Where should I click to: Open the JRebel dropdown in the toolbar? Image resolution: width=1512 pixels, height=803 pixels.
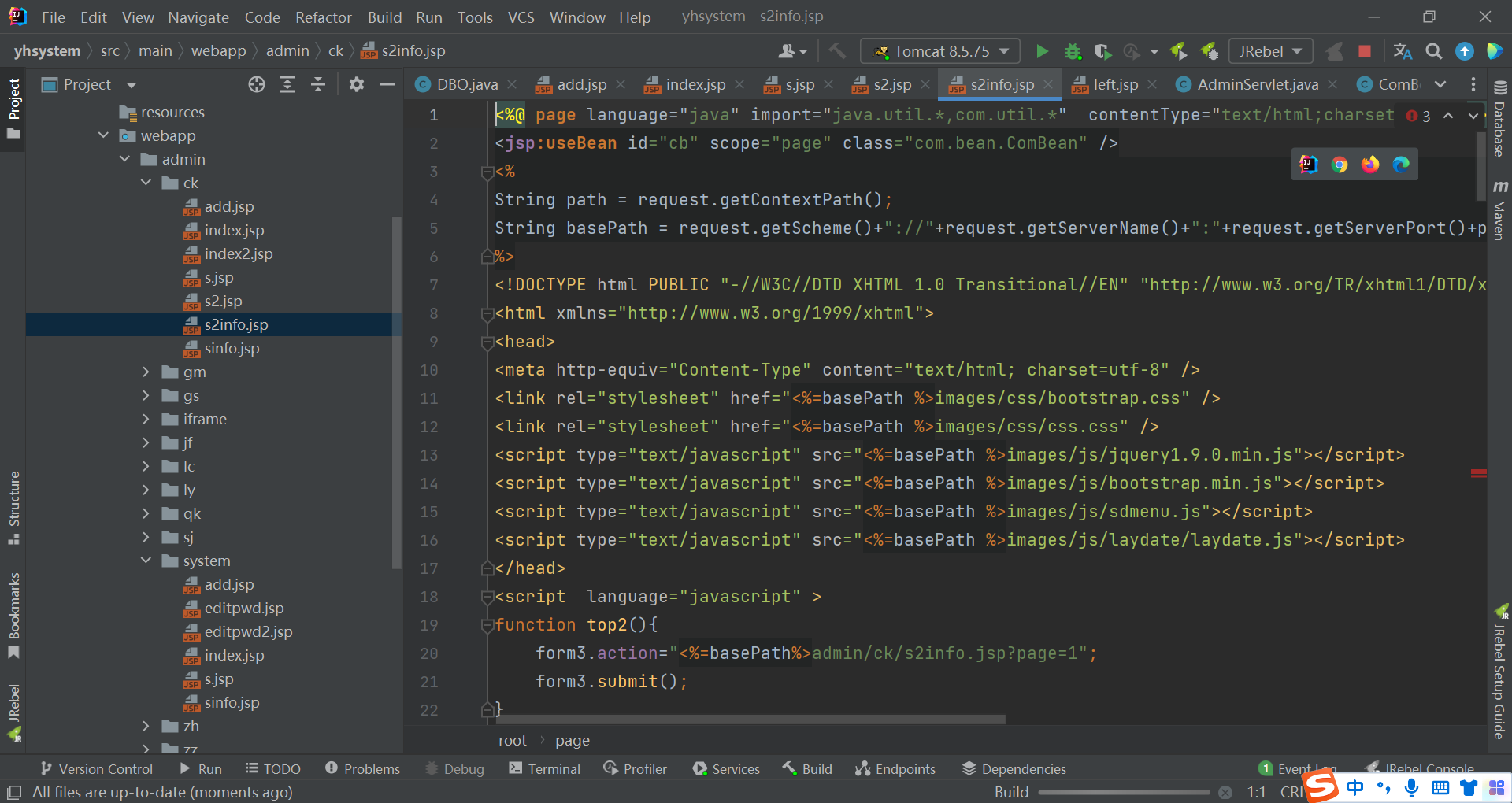tap(1270, 51)
